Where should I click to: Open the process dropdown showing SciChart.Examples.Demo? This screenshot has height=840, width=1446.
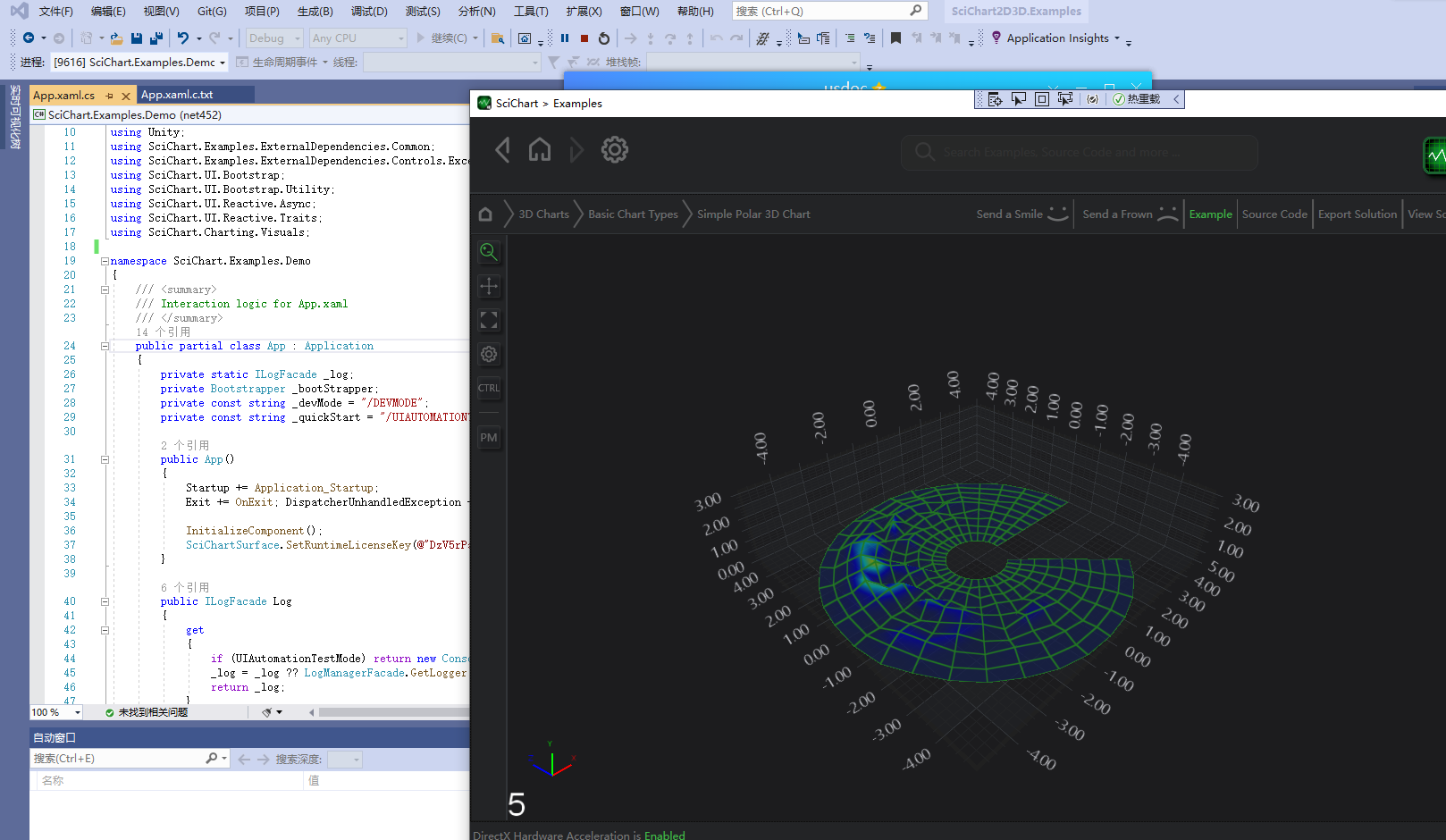click(x=139, y=63)
